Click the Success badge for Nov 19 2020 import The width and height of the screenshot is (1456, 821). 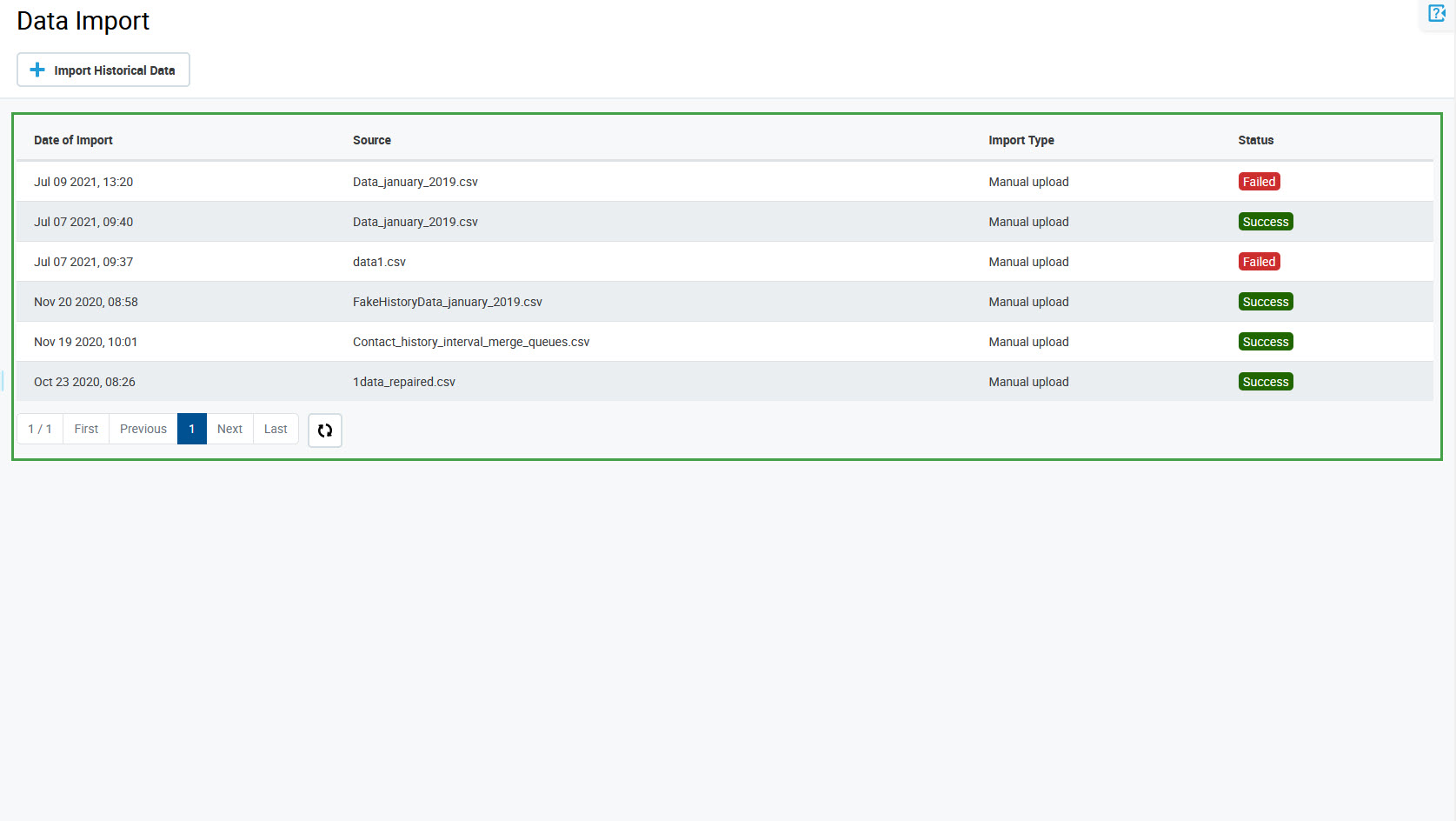pyautogui.click(x=1265, y=342)
